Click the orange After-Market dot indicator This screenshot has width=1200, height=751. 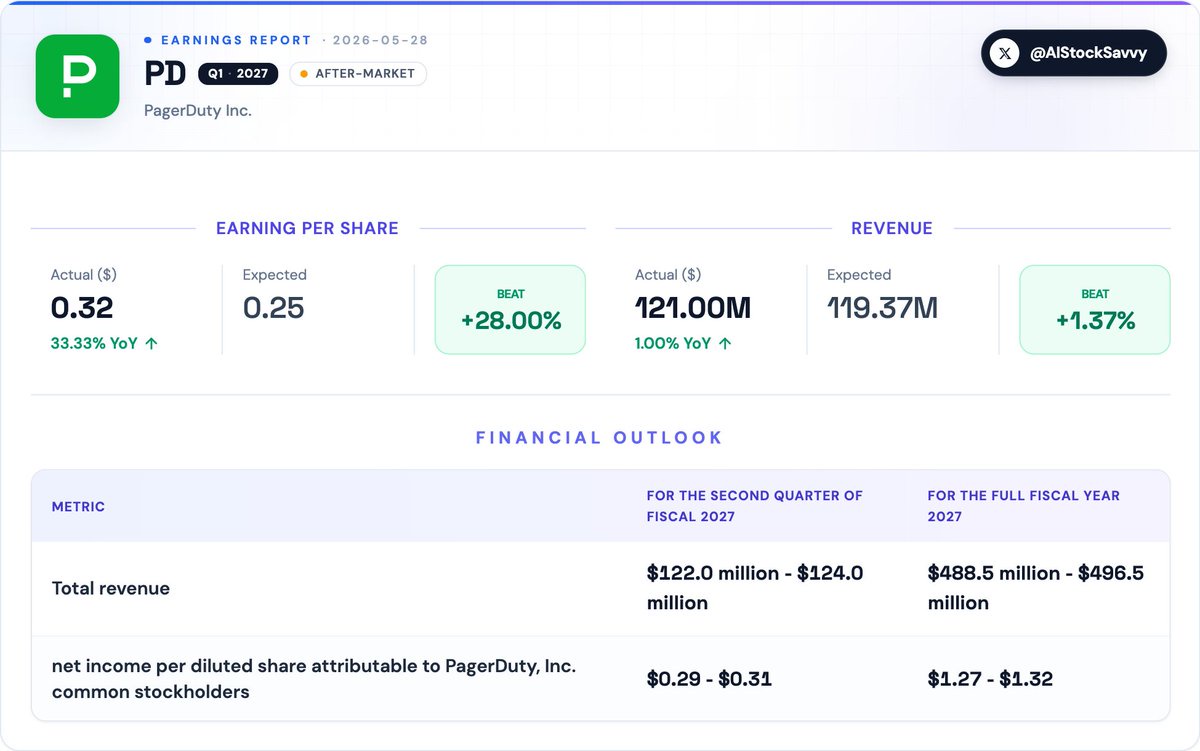coord(304,74)
